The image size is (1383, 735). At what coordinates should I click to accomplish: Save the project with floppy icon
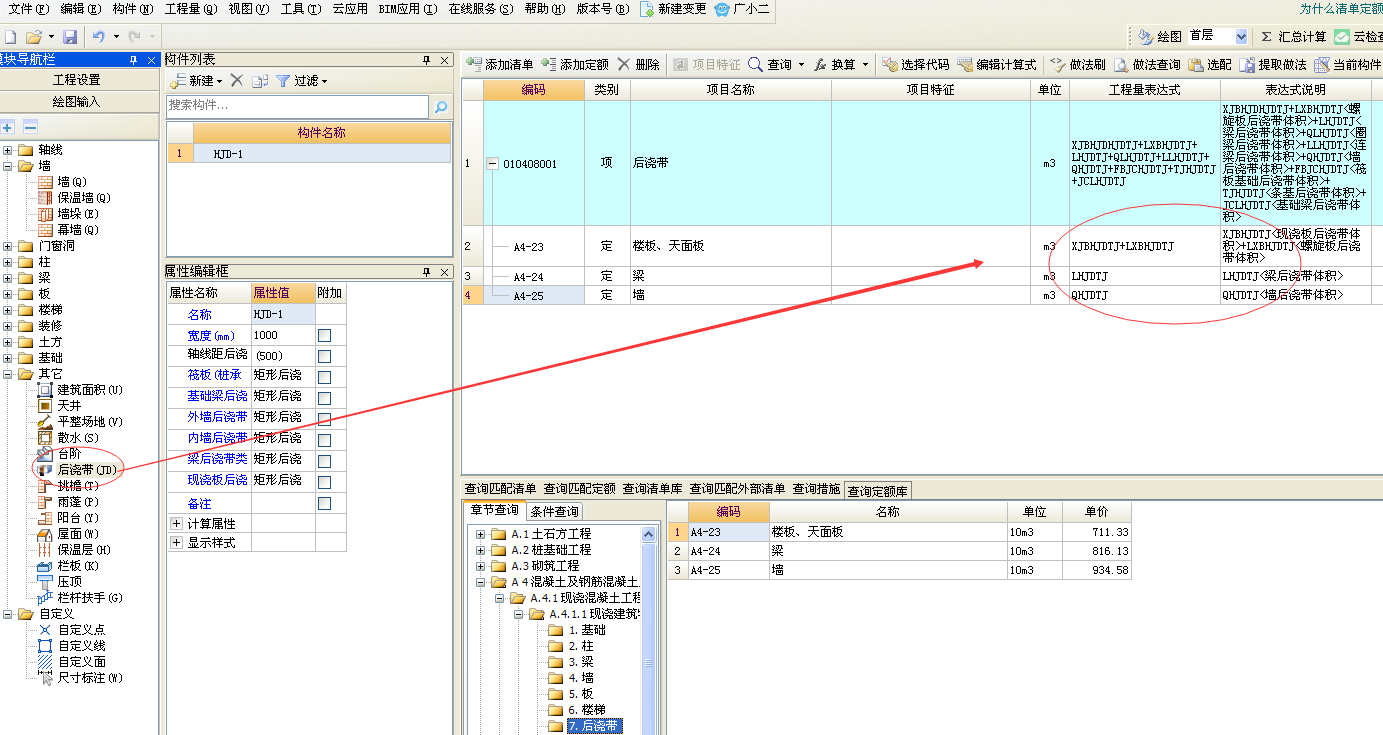(70, 37)
